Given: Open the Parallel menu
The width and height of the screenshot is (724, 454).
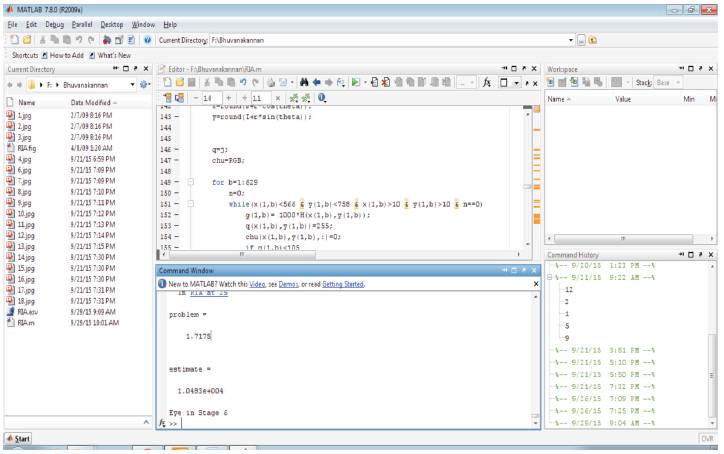Looking at the screenshot, I should coord(82,24).
